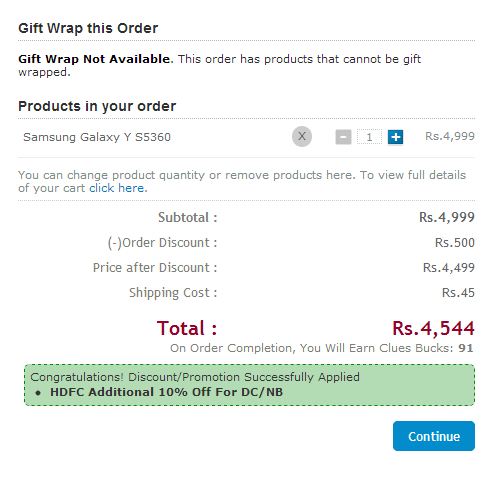Click the Price after Discount value Rs.4,499
Screen dimensions: 490x489
tap(449, 268)
